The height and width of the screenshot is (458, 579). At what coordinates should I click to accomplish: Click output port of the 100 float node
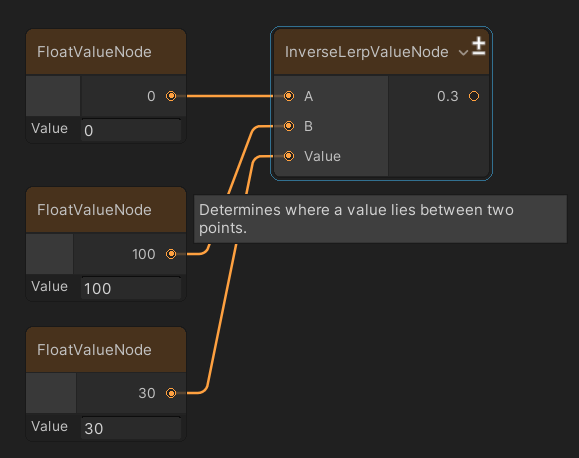[171, 254]
